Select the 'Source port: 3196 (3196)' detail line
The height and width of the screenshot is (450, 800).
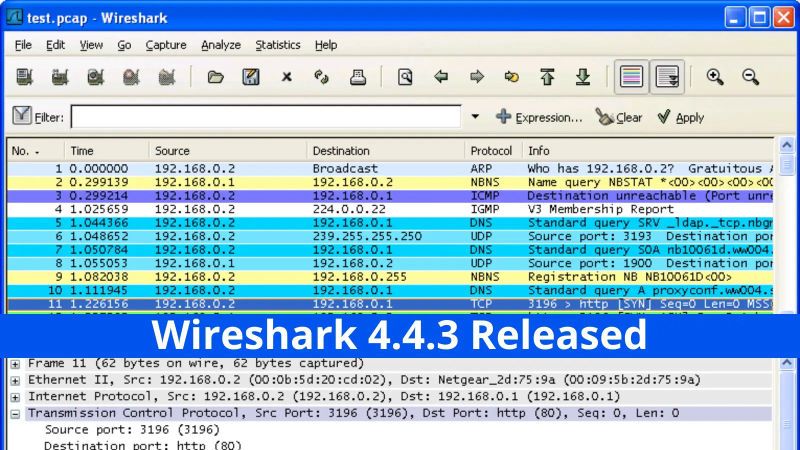pyautogui.click(x=132, y=430)
